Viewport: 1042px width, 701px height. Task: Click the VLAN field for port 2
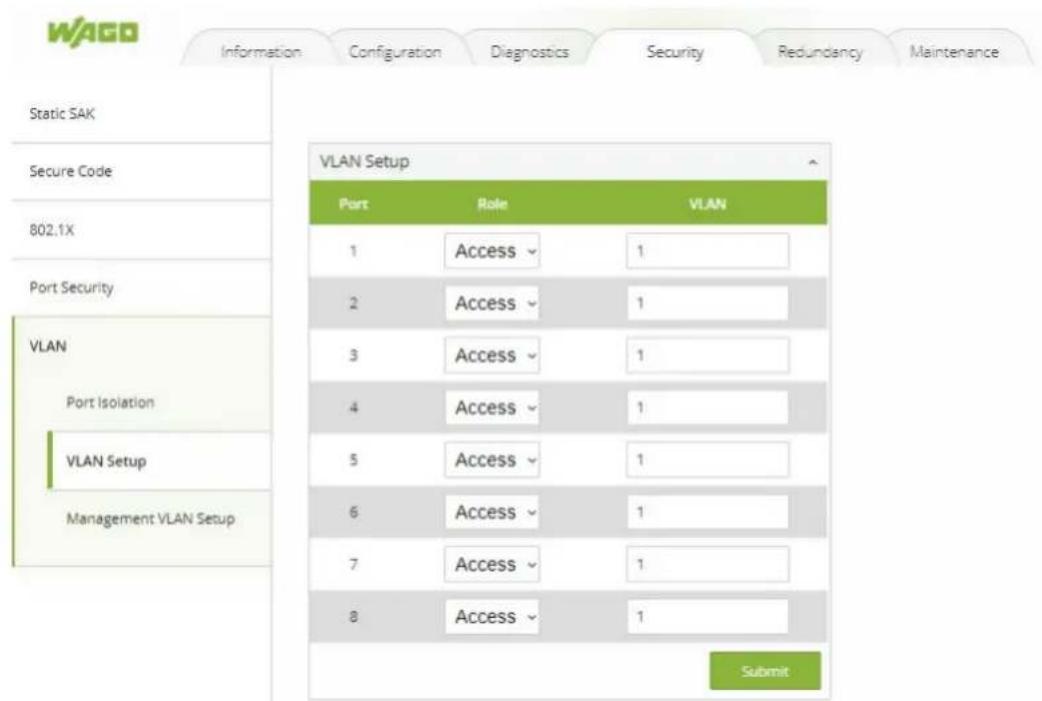[708, 303]
